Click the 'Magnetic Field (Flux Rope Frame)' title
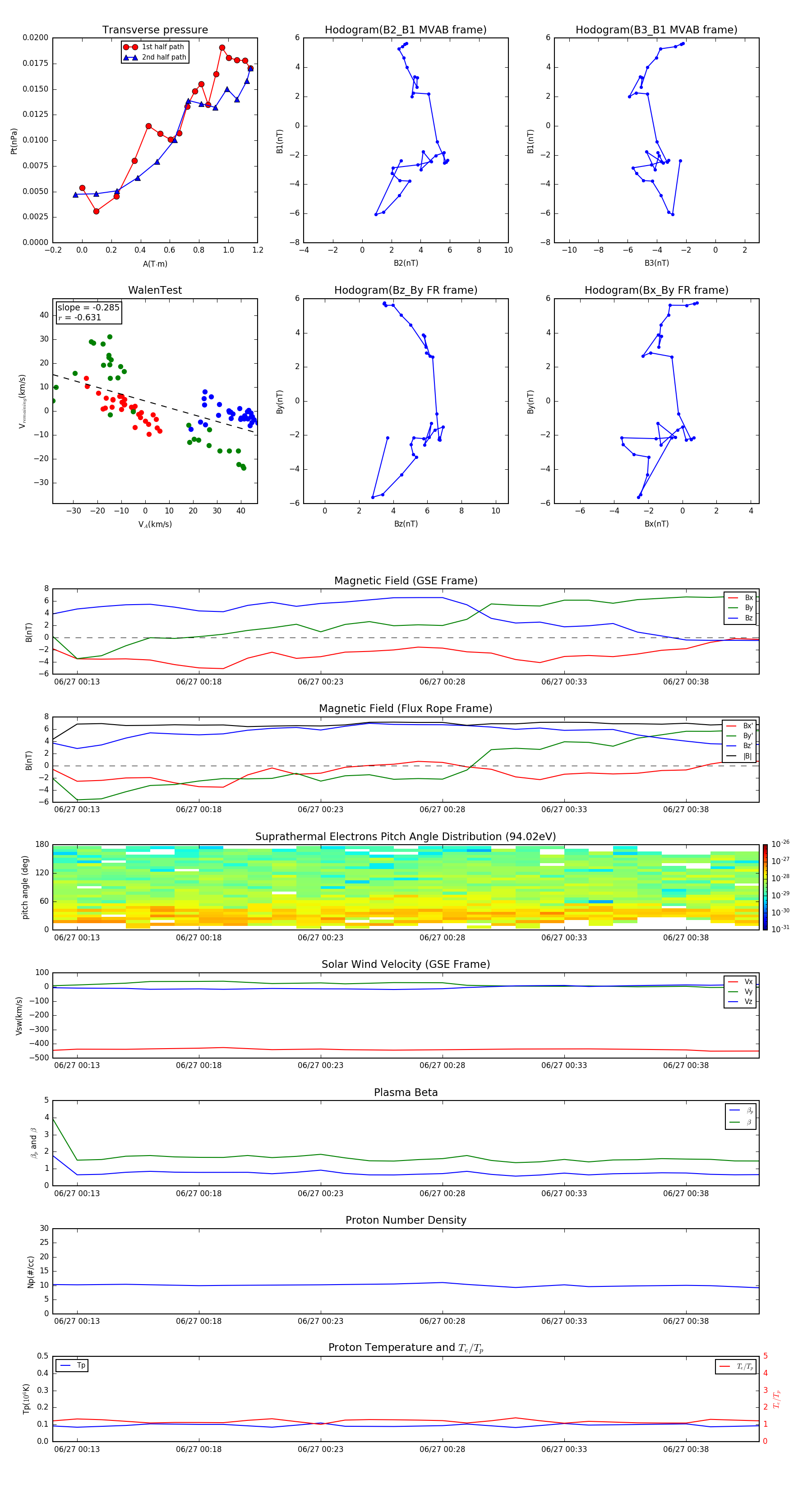Viewport: 812px width, 1489px height. pos(406,709)
